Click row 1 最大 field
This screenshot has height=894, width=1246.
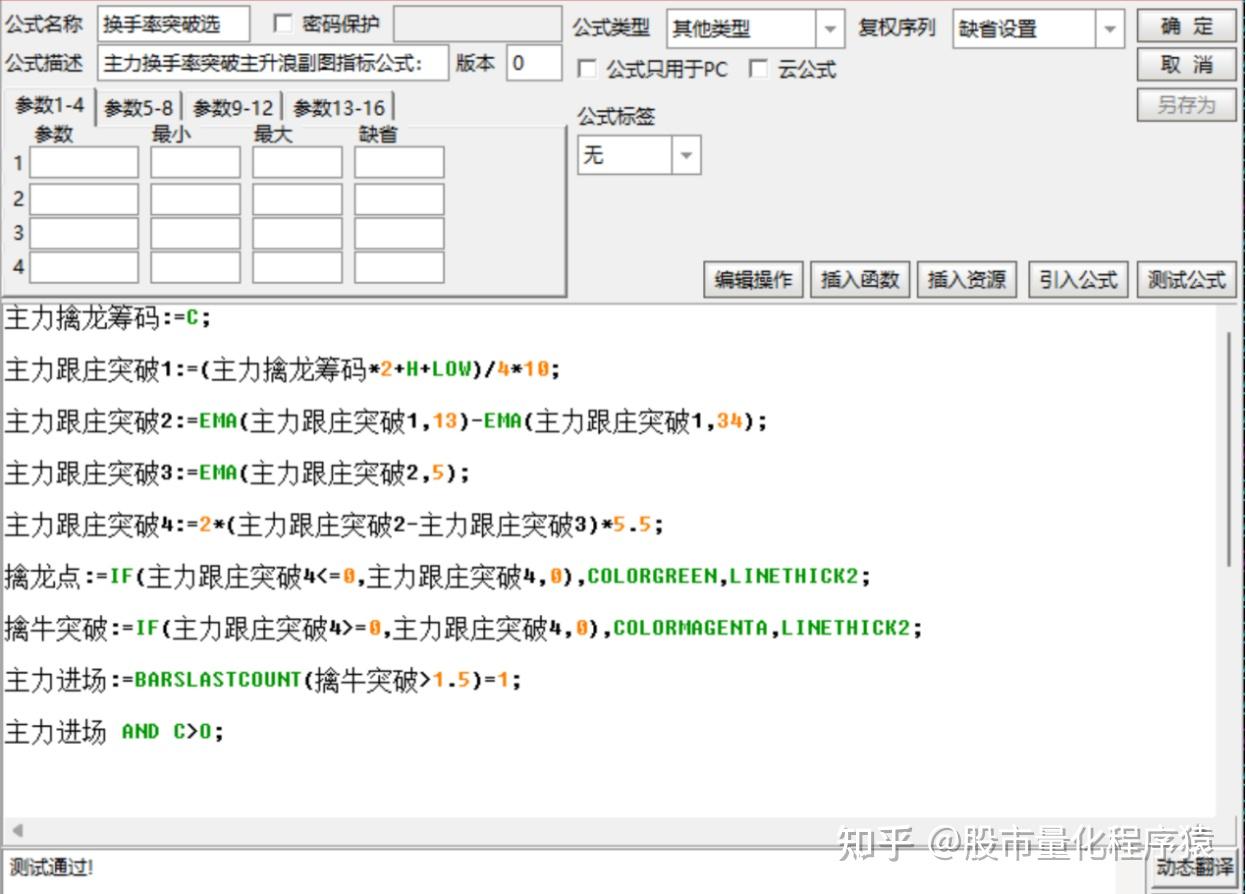(297, 162)
